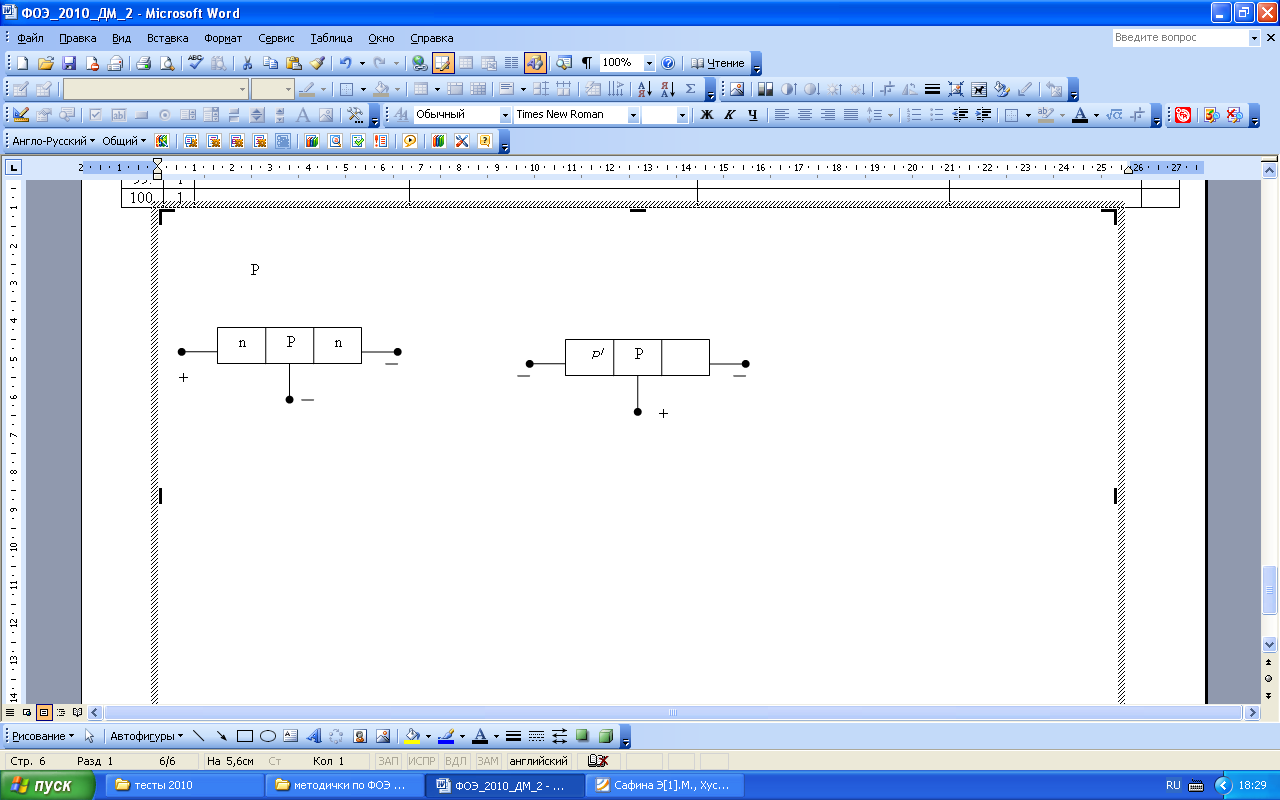Toggle paragraph marks display (¶)
The width and height of the screenshot is (1280, 800).
point(587,63)
